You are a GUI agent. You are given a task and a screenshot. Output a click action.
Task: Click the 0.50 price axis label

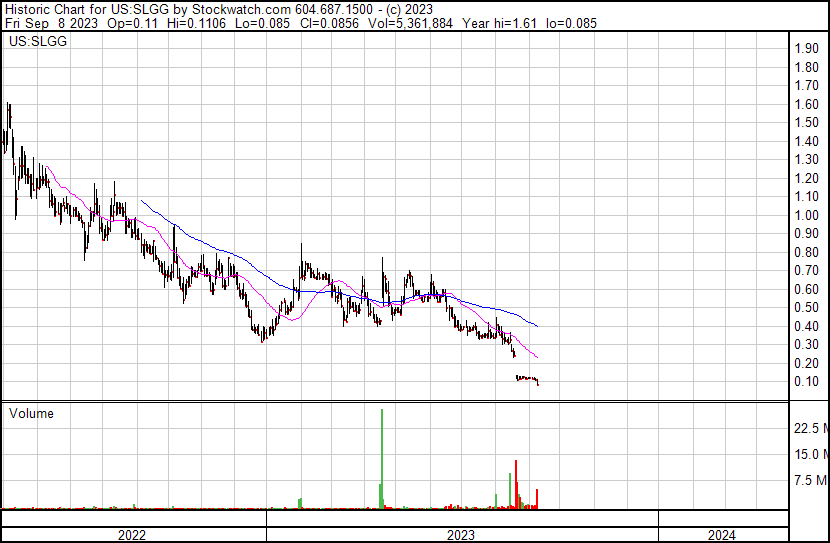pos(806,308)
